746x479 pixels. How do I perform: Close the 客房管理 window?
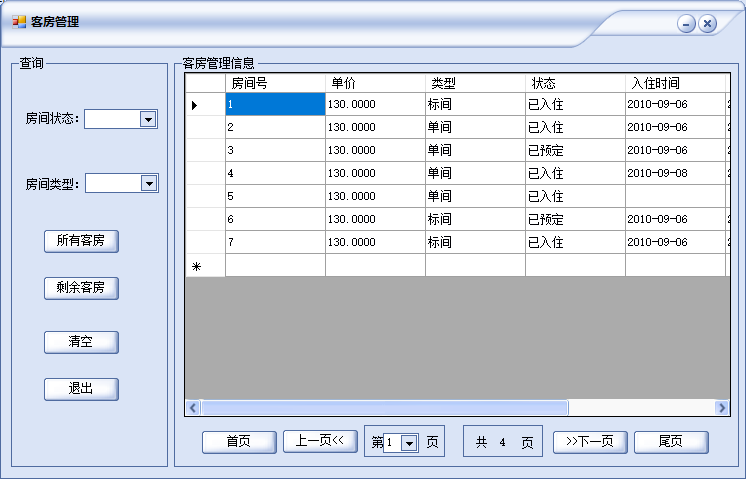[x=707, y=23]
